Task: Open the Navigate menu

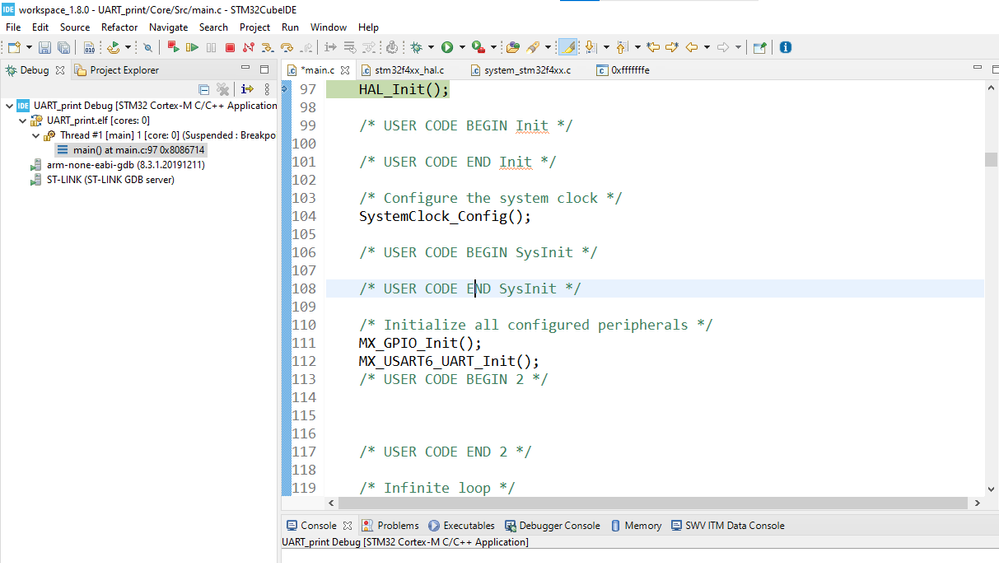Action: point(168,27)
